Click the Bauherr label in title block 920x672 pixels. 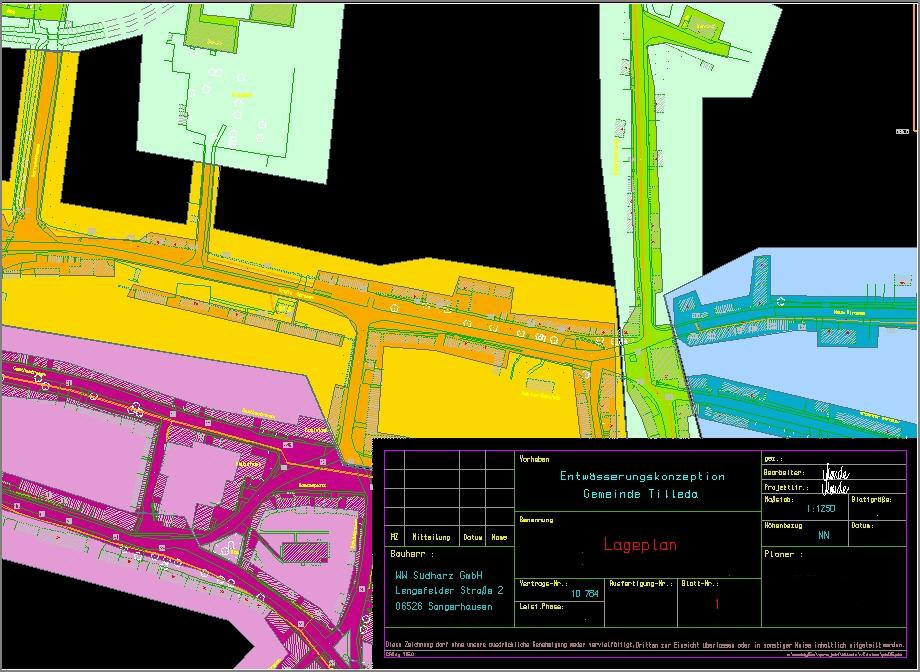[x=409, y=554]
